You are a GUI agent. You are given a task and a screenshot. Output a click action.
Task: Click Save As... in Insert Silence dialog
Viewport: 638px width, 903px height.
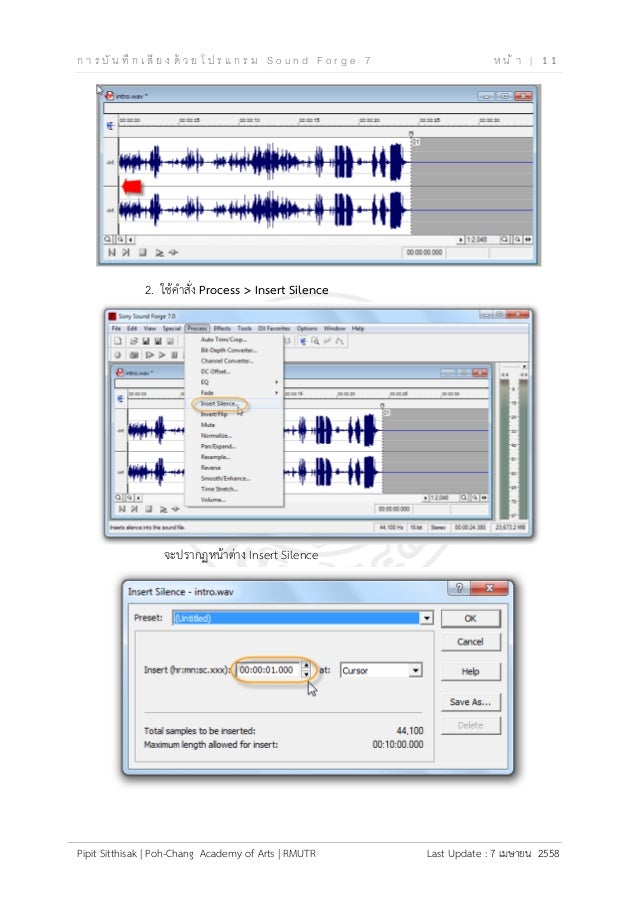coord(470,702)
